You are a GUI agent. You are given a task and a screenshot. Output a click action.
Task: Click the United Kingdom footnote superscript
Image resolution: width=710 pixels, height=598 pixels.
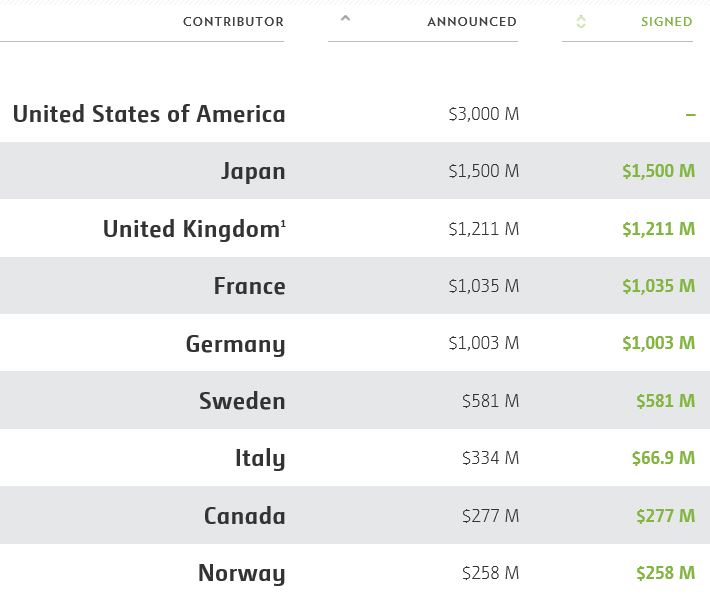click(283, 223)
